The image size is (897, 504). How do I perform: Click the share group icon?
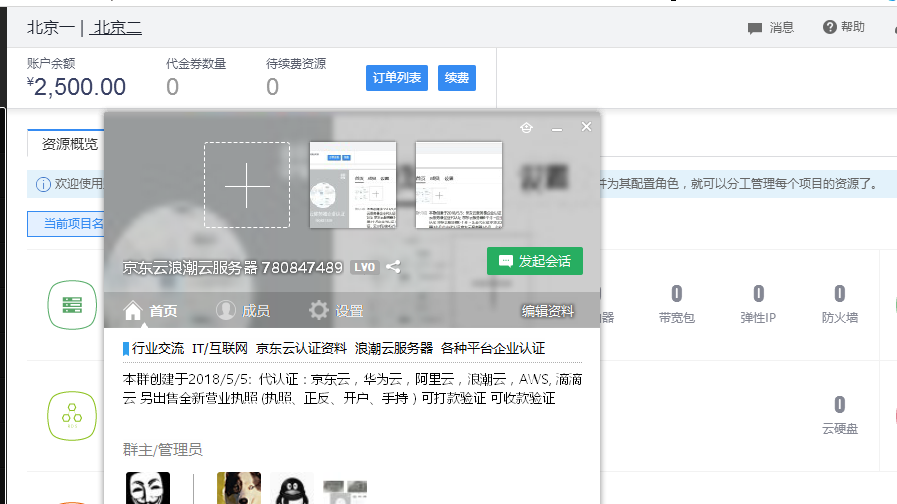(393, 267)
